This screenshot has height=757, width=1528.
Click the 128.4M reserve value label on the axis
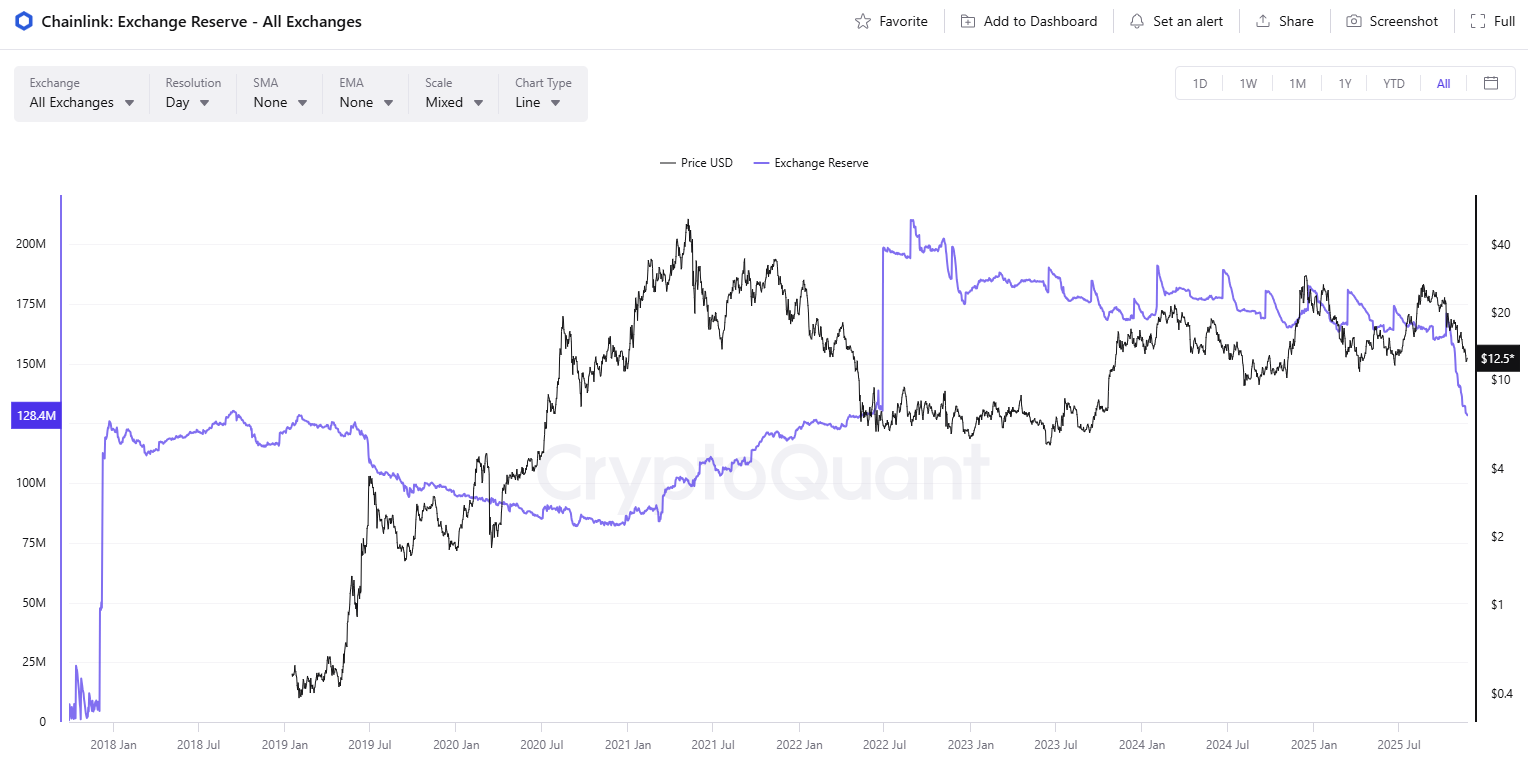coord(35,415)
